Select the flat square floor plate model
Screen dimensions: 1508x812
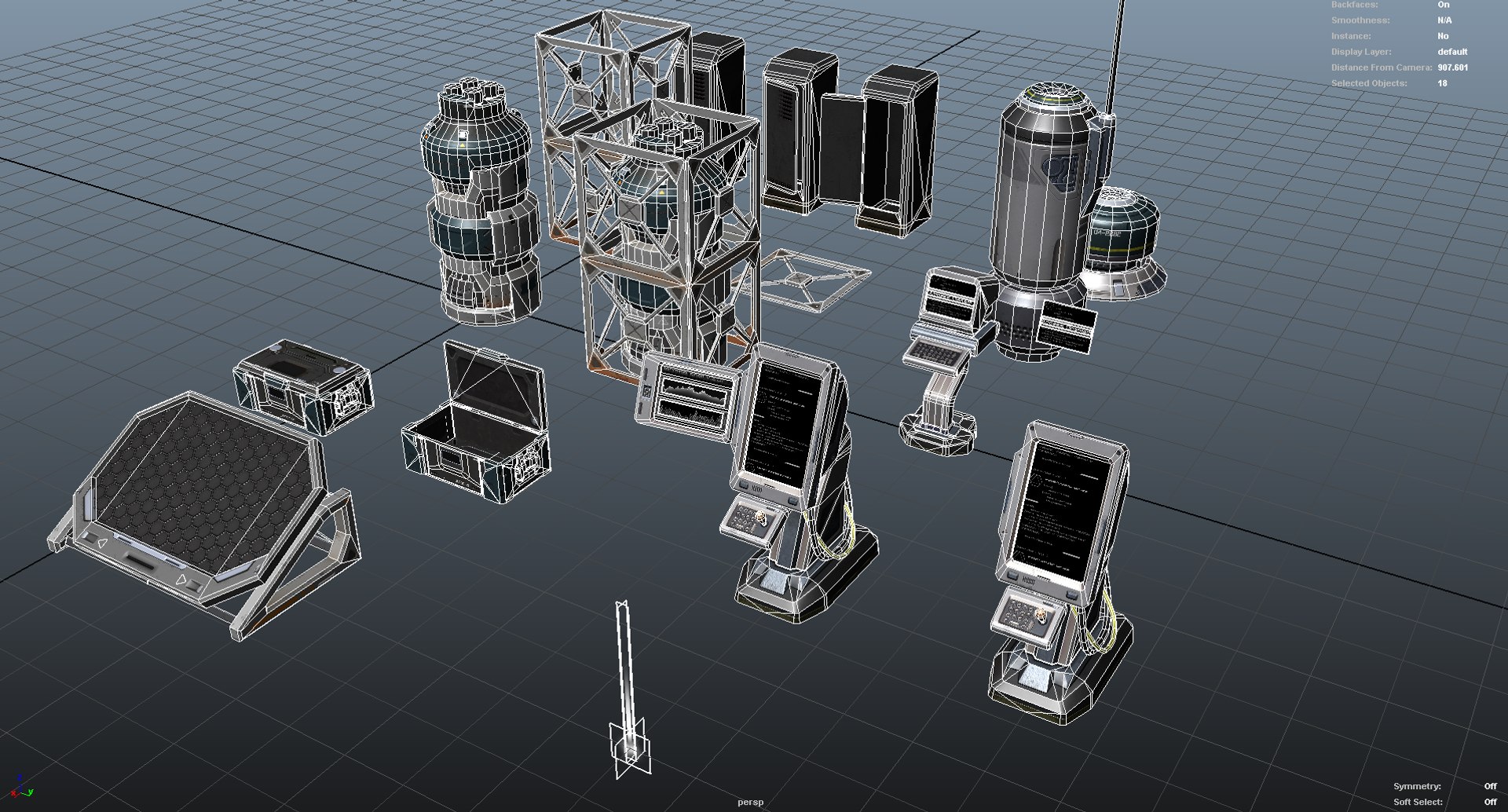806,280
